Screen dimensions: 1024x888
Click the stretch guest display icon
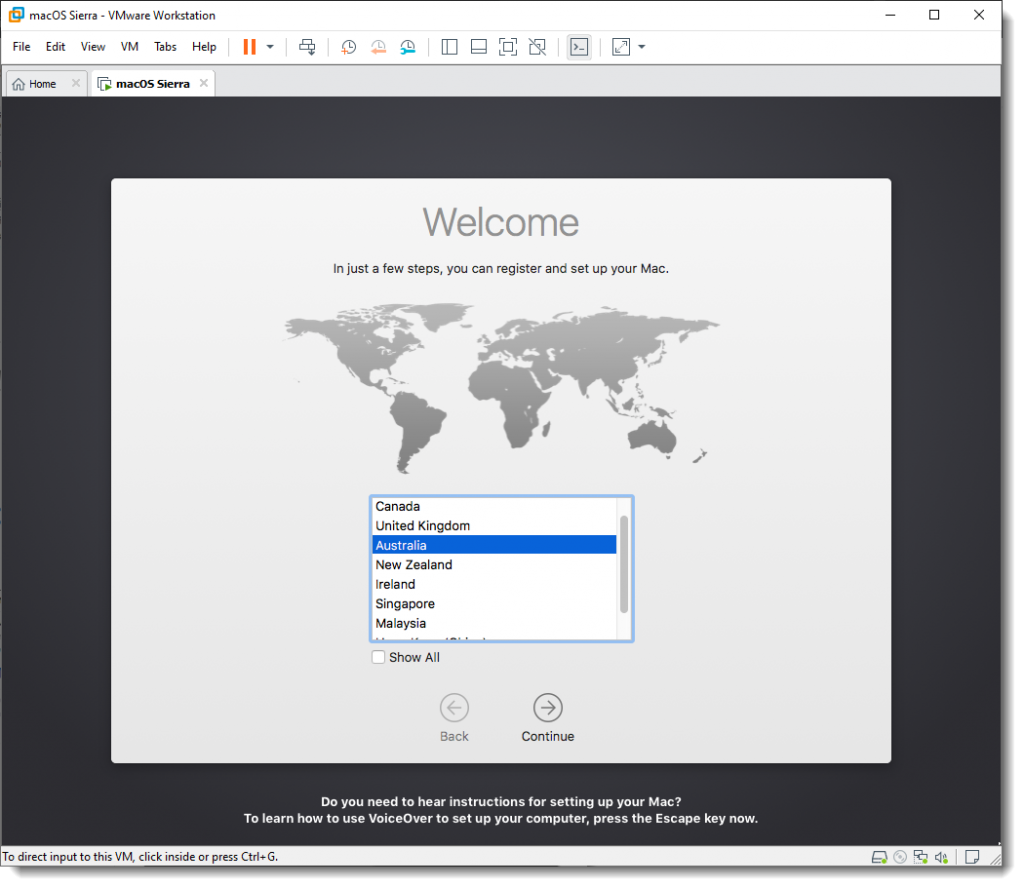[621, 47]
